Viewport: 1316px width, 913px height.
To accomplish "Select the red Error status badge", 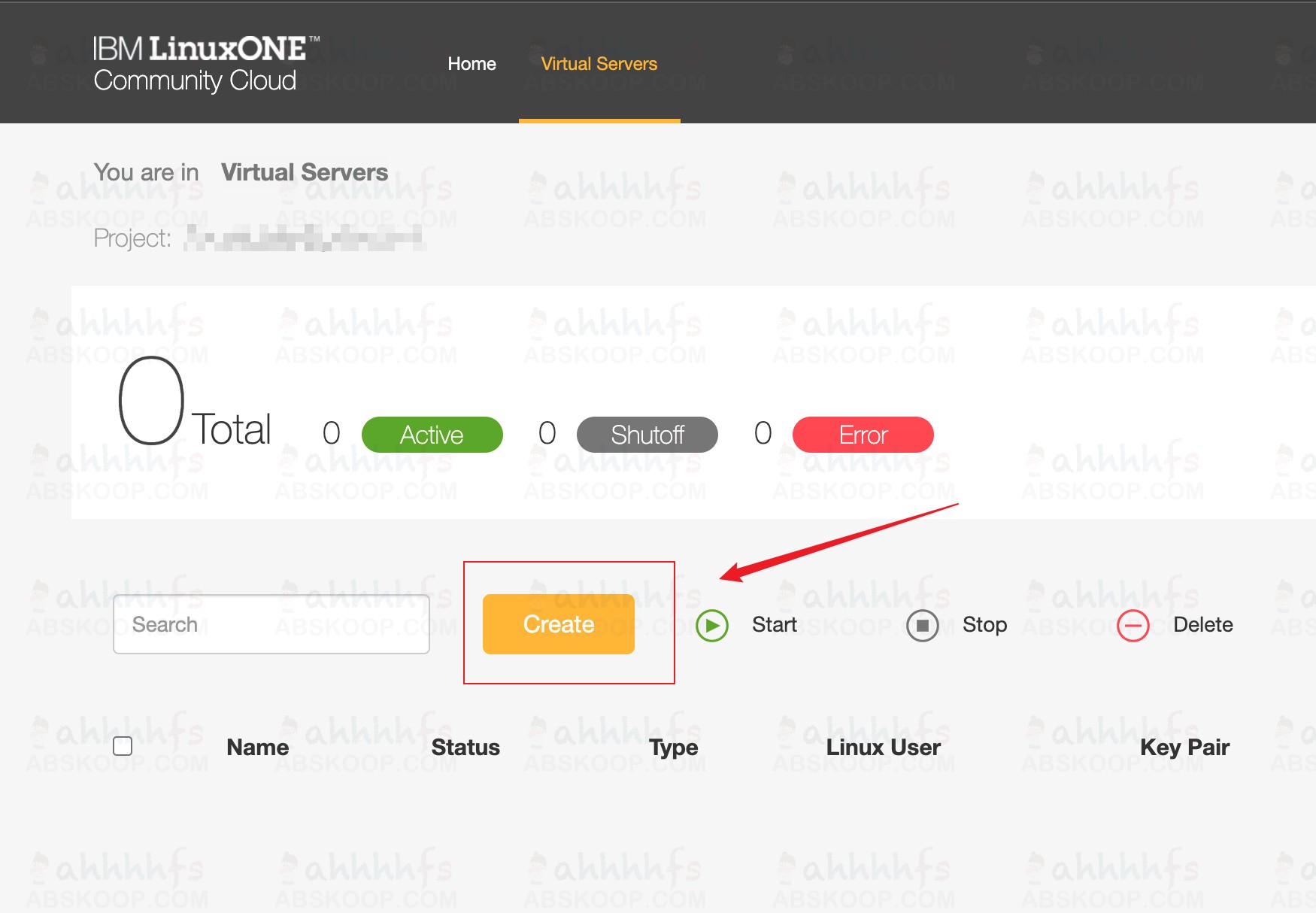I will point(863,435).
